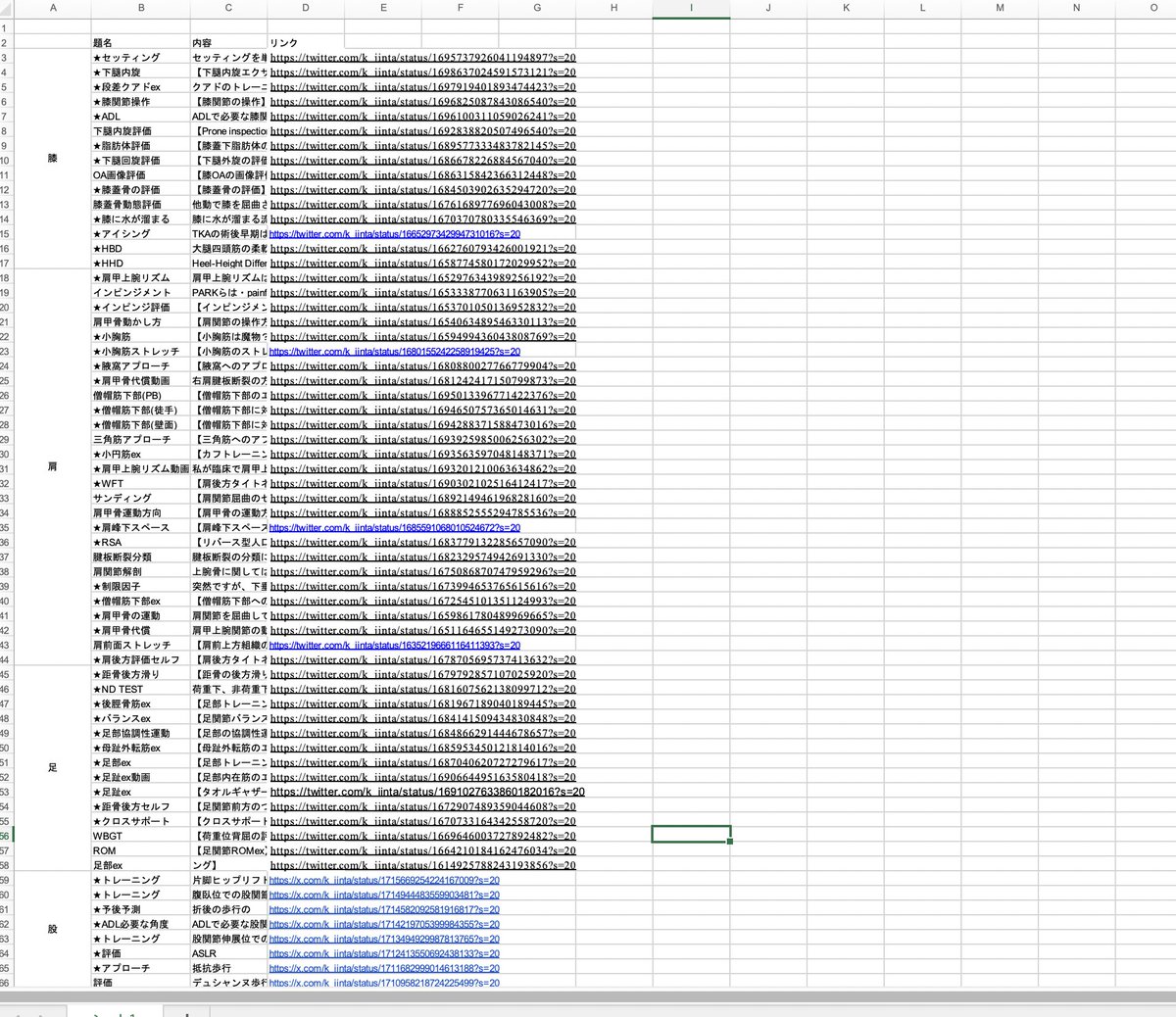
Task: Select row 2 header number
Action: click(x=5, y=43)
